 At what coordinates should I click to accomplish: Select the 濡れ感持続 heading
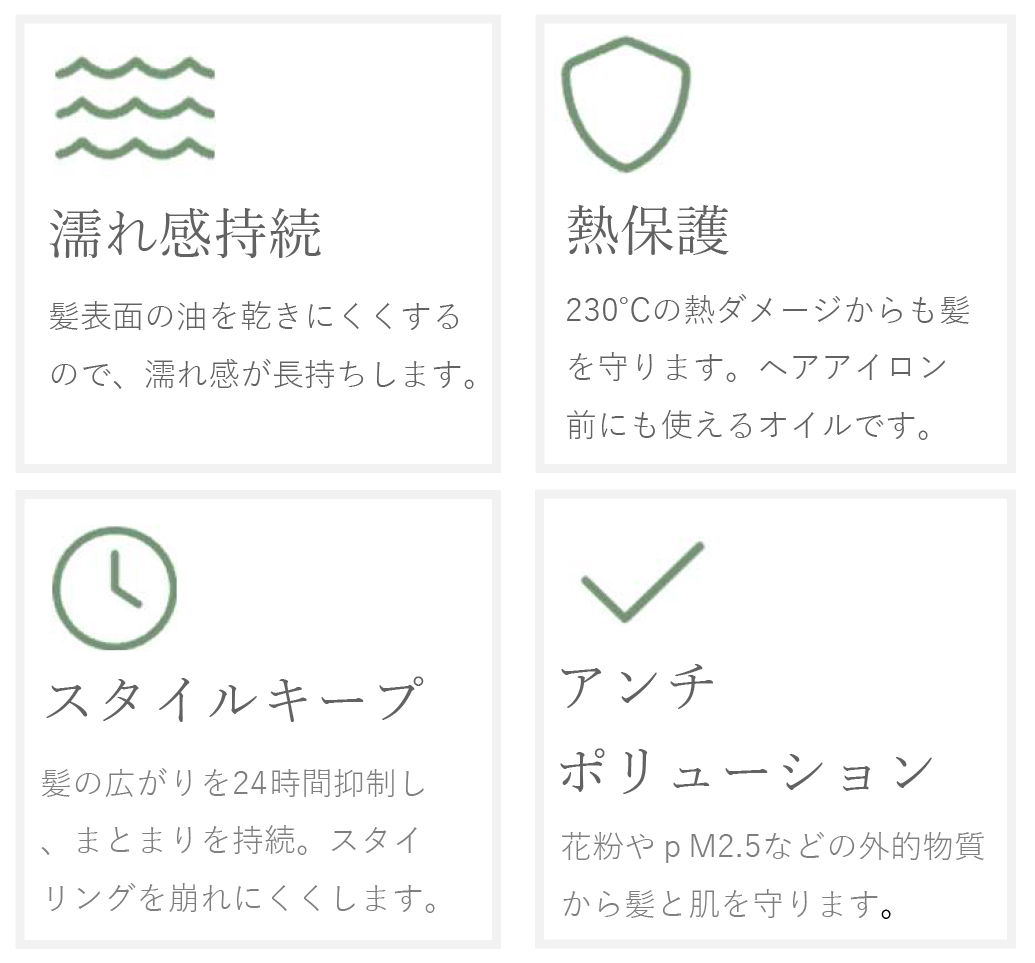(185, 233)
